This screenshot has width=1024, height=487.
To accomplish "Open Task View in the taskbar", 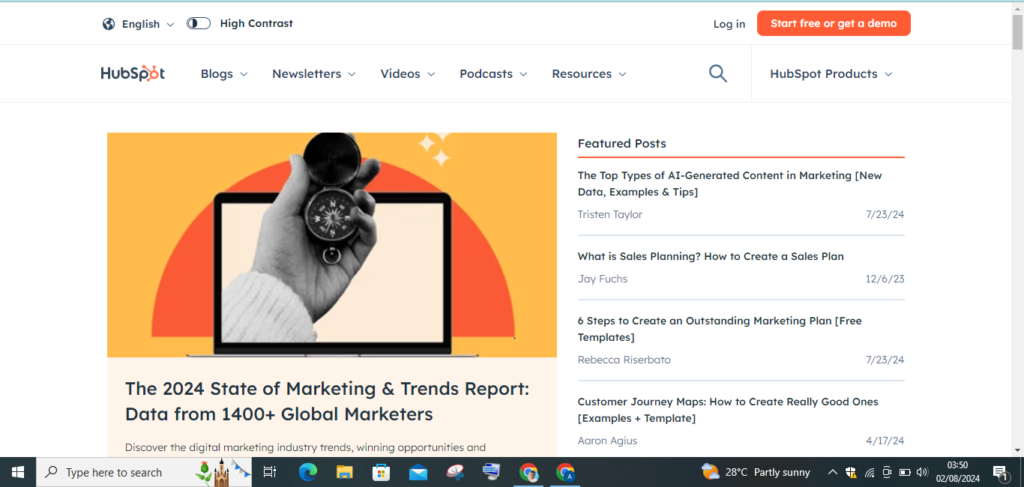I will point(269,472).
